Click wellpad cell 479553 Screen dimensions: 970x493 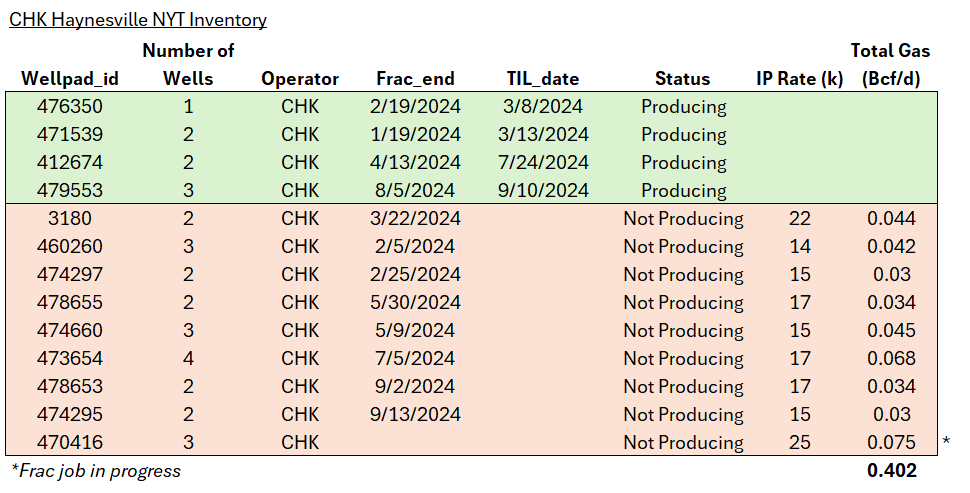coord(70,191)
